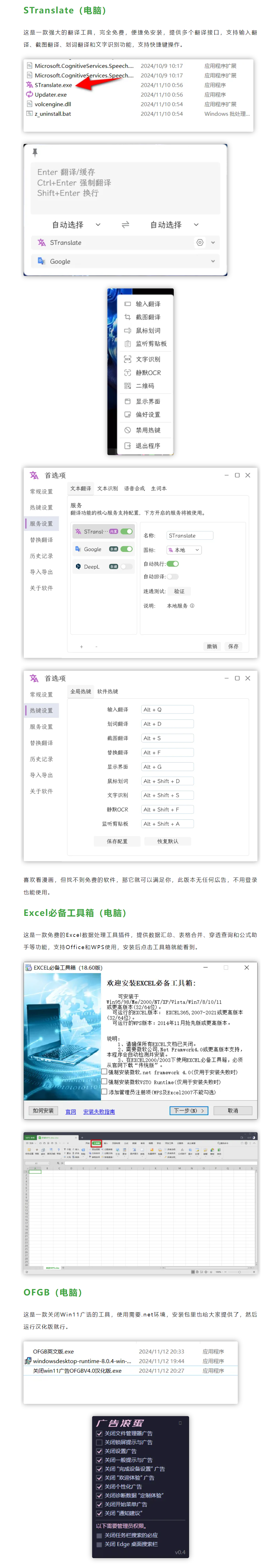Enable the DeepL service switch
The height and width of the screenshot is (1568, 267).
(126, 566)
